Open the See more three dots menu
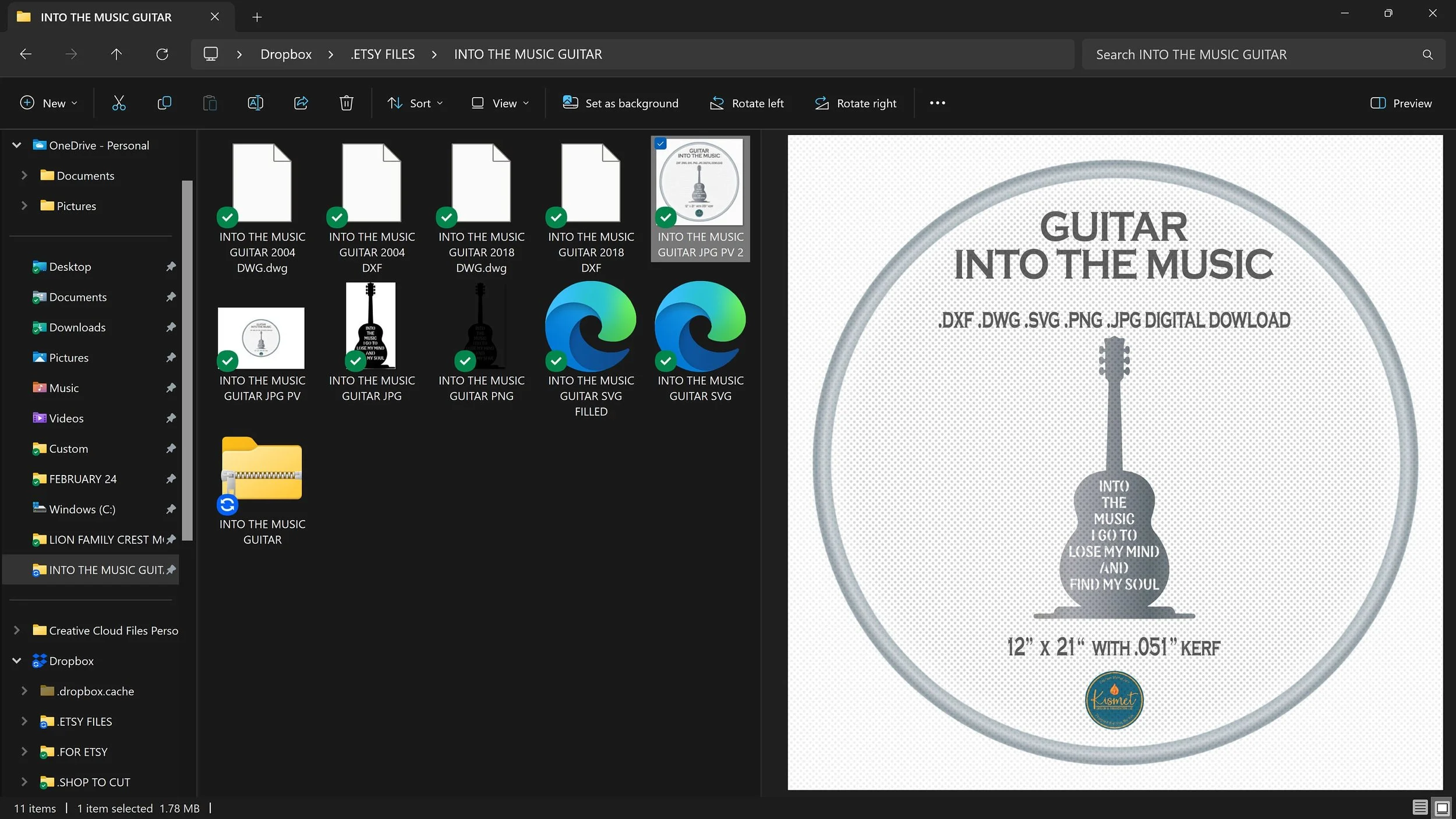The width and height of the screenshot is (1456, 819). click(x=937, y=103)
